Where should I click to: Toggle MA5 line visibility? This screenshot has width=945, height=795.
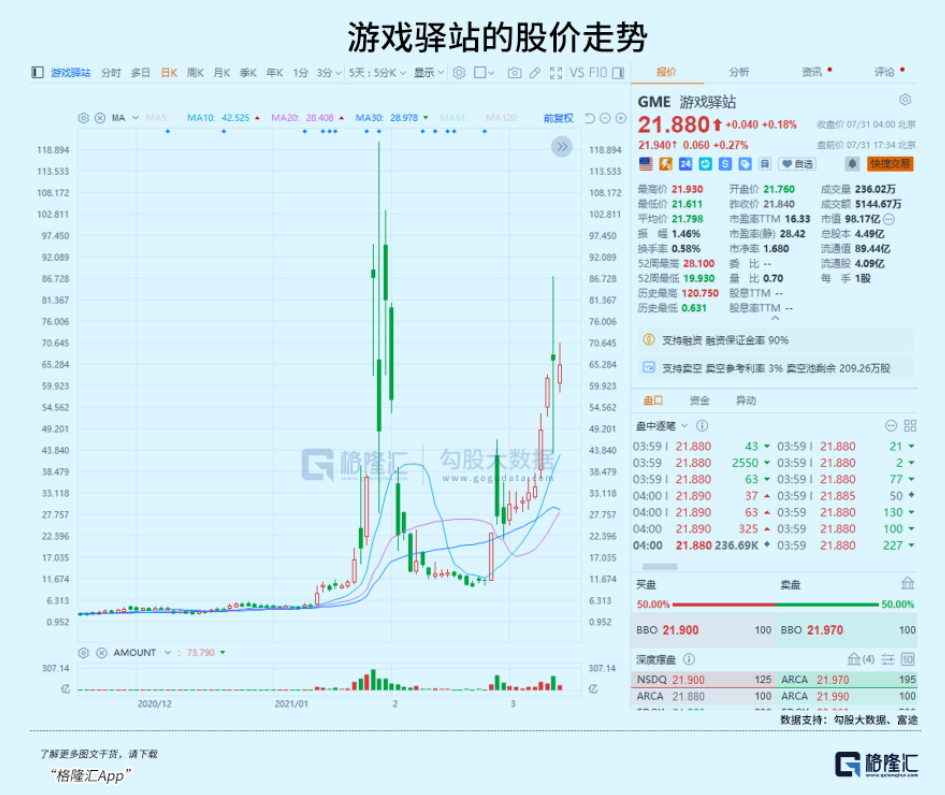[x=157, y=118]
